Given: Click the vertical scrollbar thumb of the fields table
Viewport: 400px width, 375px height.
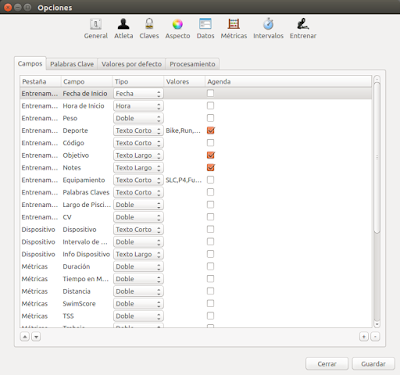Looking at the screenshot, I should tap(377, 157).
